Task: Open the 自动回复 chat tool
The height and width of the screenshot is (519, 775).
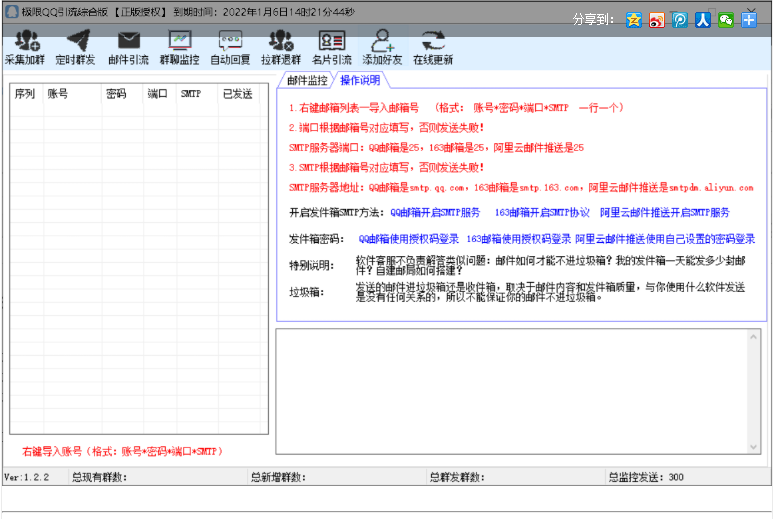Action: (x=230, y=47)
